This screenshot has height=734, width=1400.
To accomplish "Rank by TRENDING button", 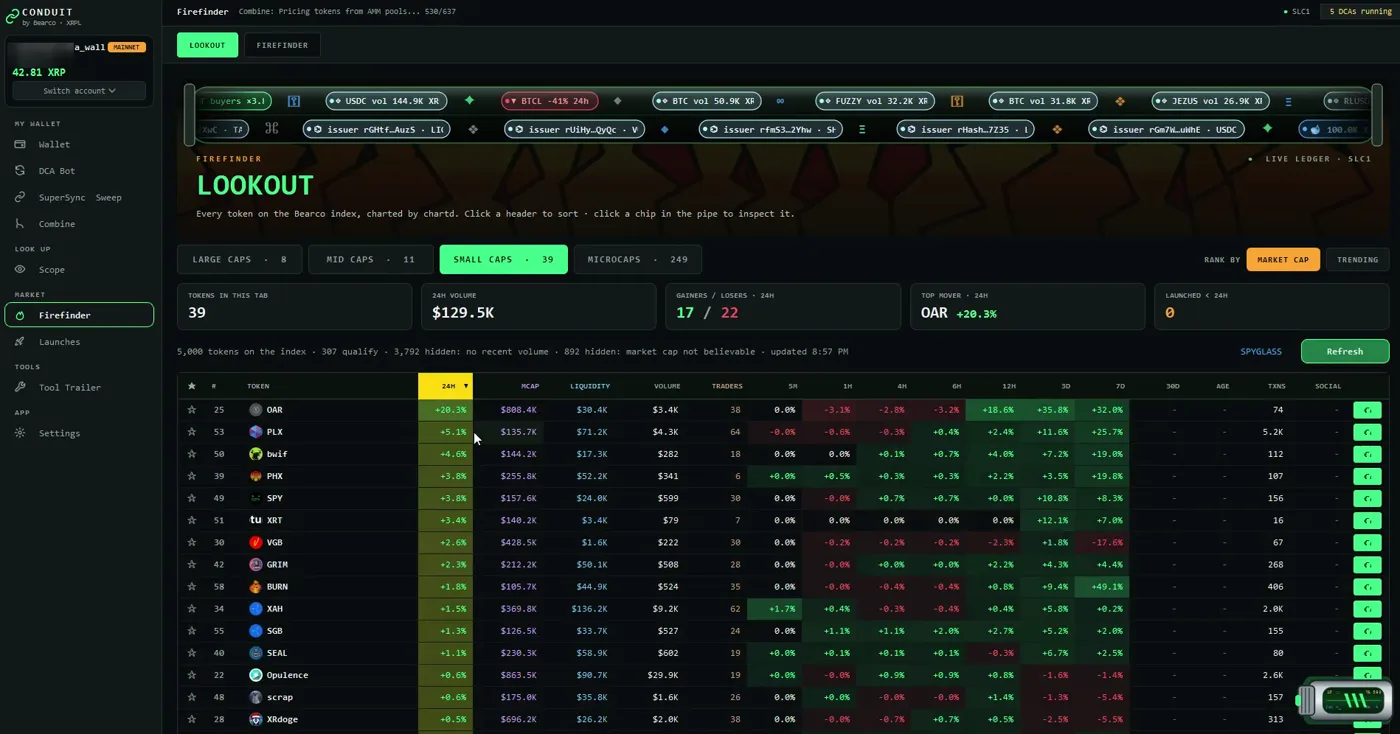I will tap(1357, 260).
